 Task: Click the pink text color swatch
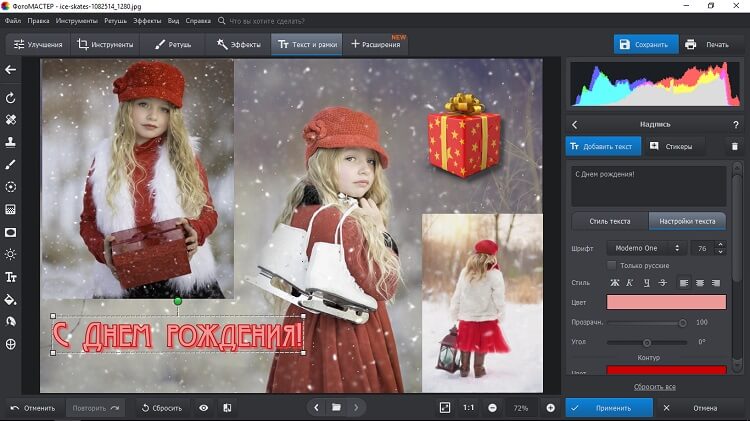666,302
